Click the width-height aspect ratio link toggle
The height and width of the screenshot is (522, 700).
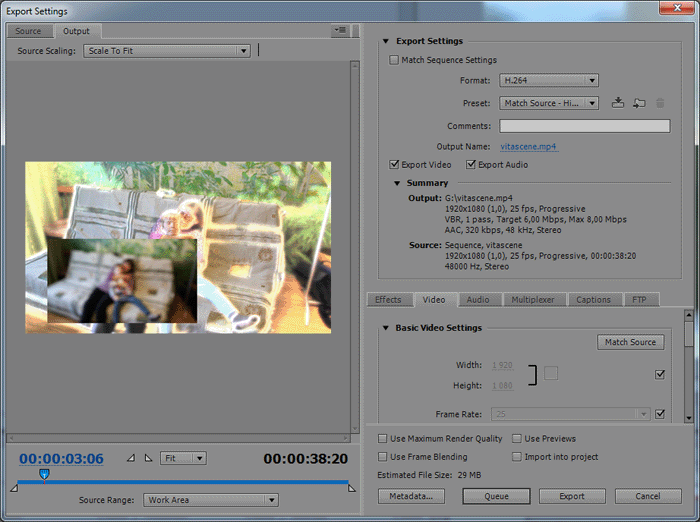(x=551, y=373)
